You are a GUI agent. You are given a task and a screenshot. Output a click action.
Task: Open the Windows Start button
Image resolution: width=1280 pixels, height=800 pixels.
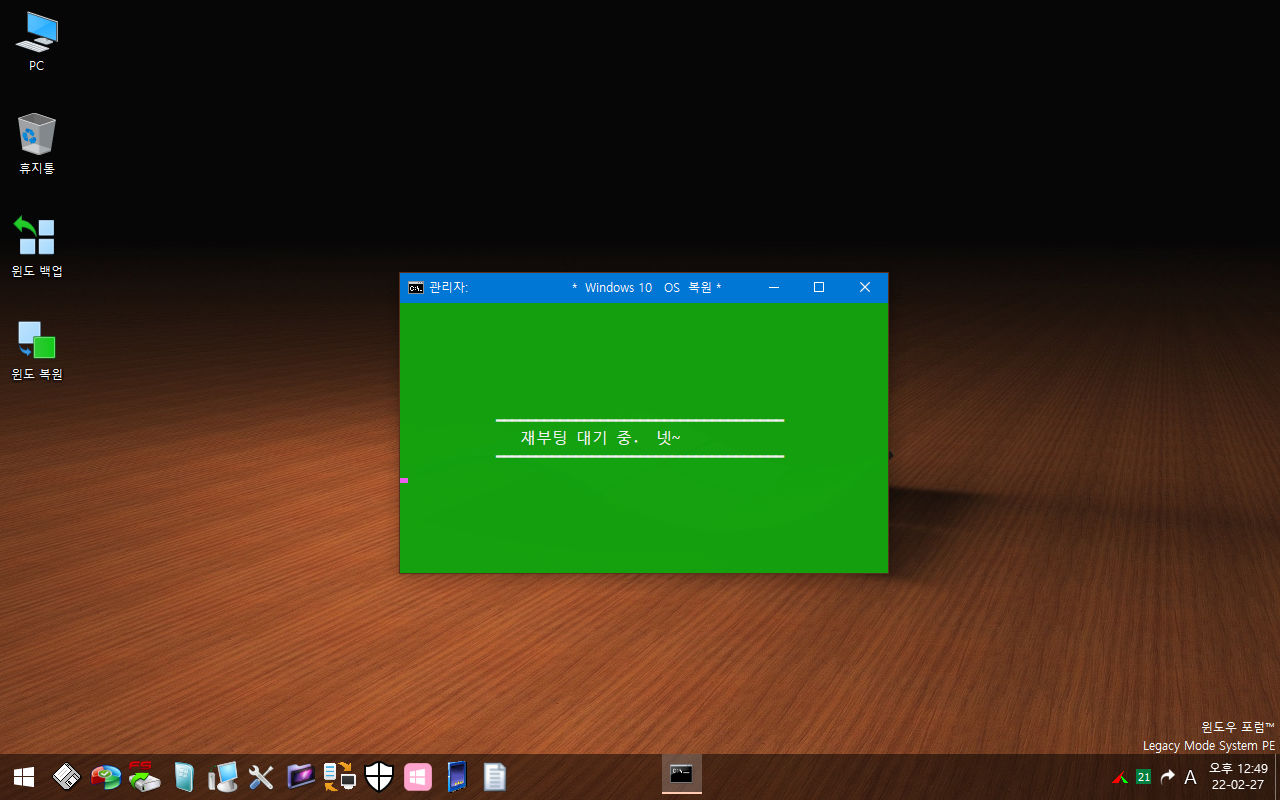24,777
